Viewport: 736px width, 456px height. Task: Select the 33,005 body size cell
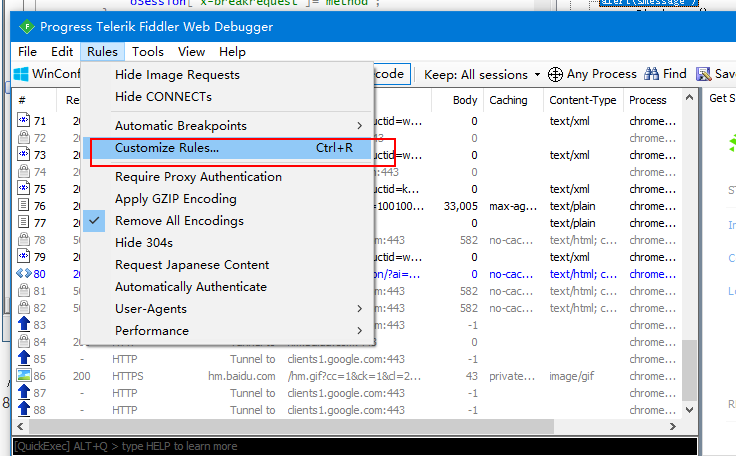[x=460, y=206]
